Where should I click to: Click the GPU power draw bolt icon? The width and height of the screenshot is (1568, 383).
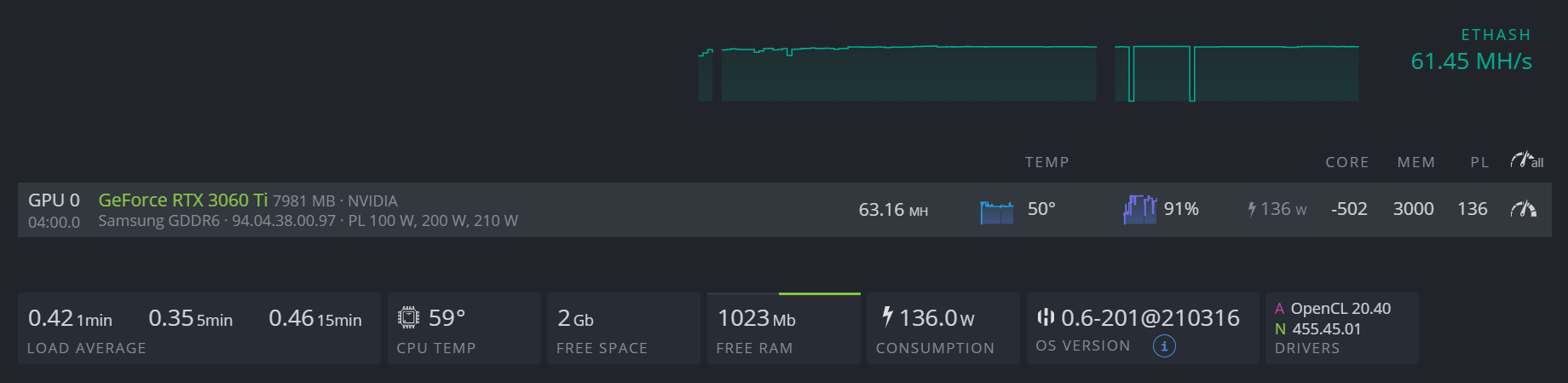[x=1252, y=210]
